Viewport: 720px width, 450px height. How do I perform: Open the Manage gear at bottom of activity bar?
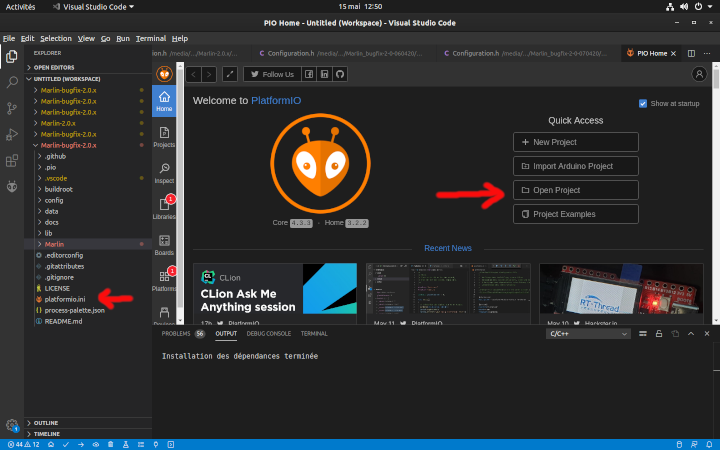click(x=12, y=425)
